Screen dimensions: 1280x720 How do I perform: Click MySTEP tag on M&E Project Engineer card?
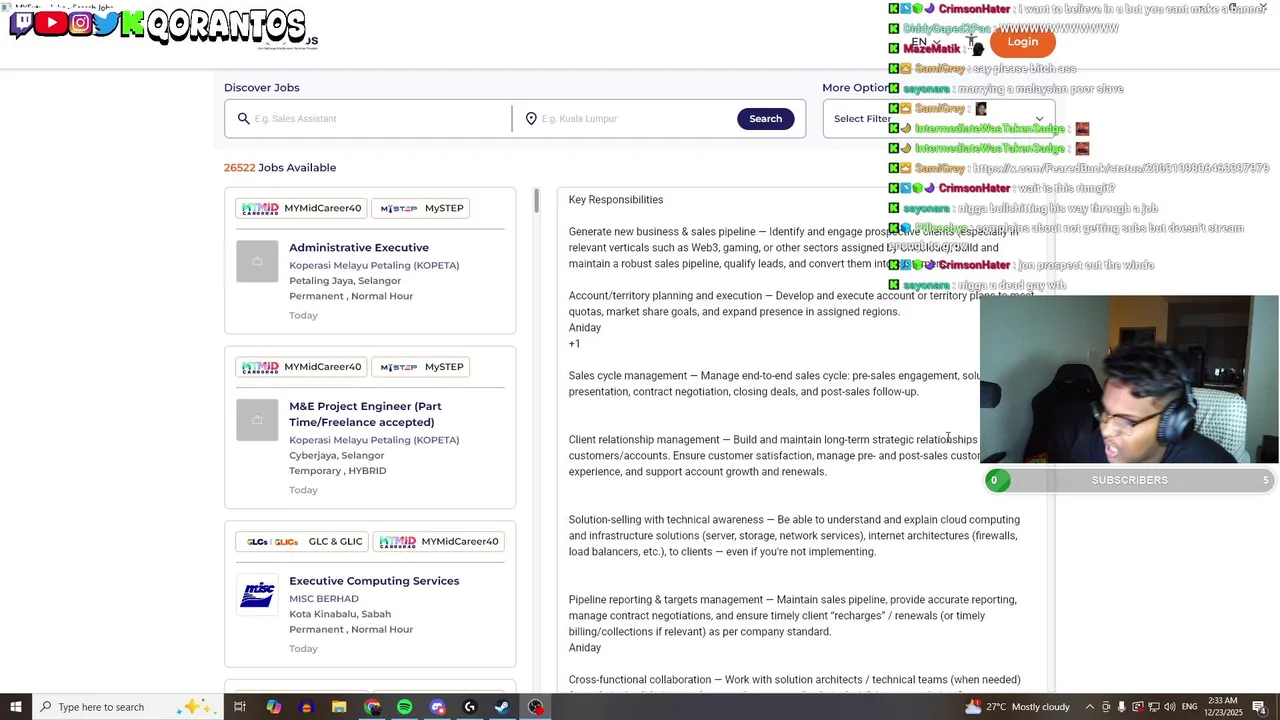point(422,367)
